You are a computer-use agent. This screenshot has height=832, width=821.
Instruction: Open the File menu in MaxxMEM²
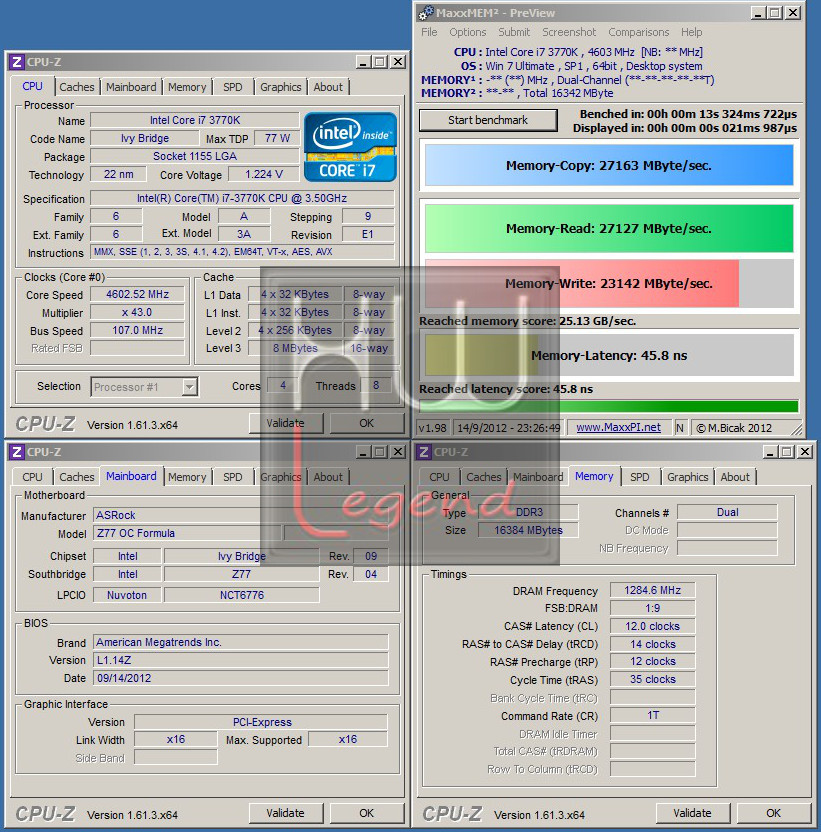(x=429, y=32)
